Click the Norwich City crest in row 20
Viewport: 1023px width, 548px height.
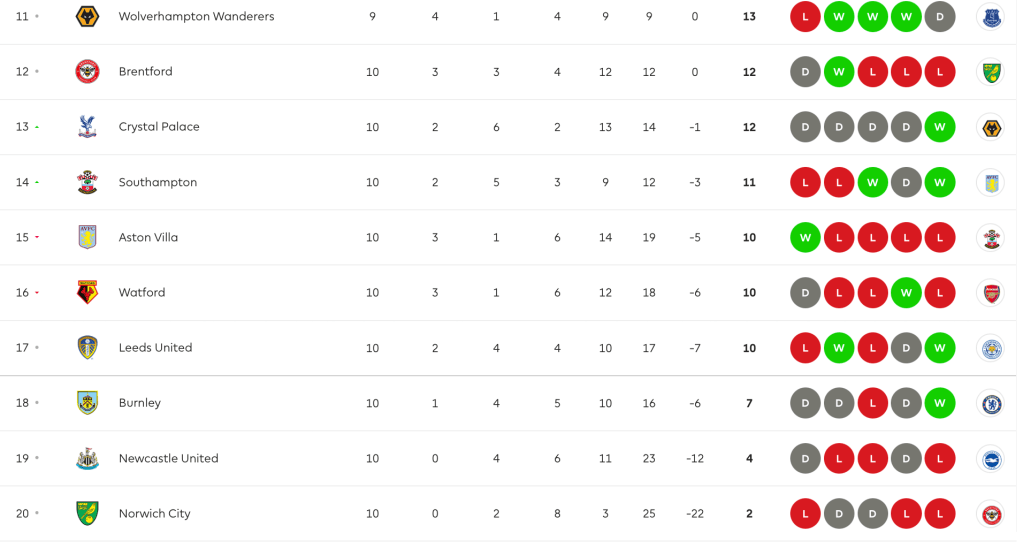click(88, 513)
